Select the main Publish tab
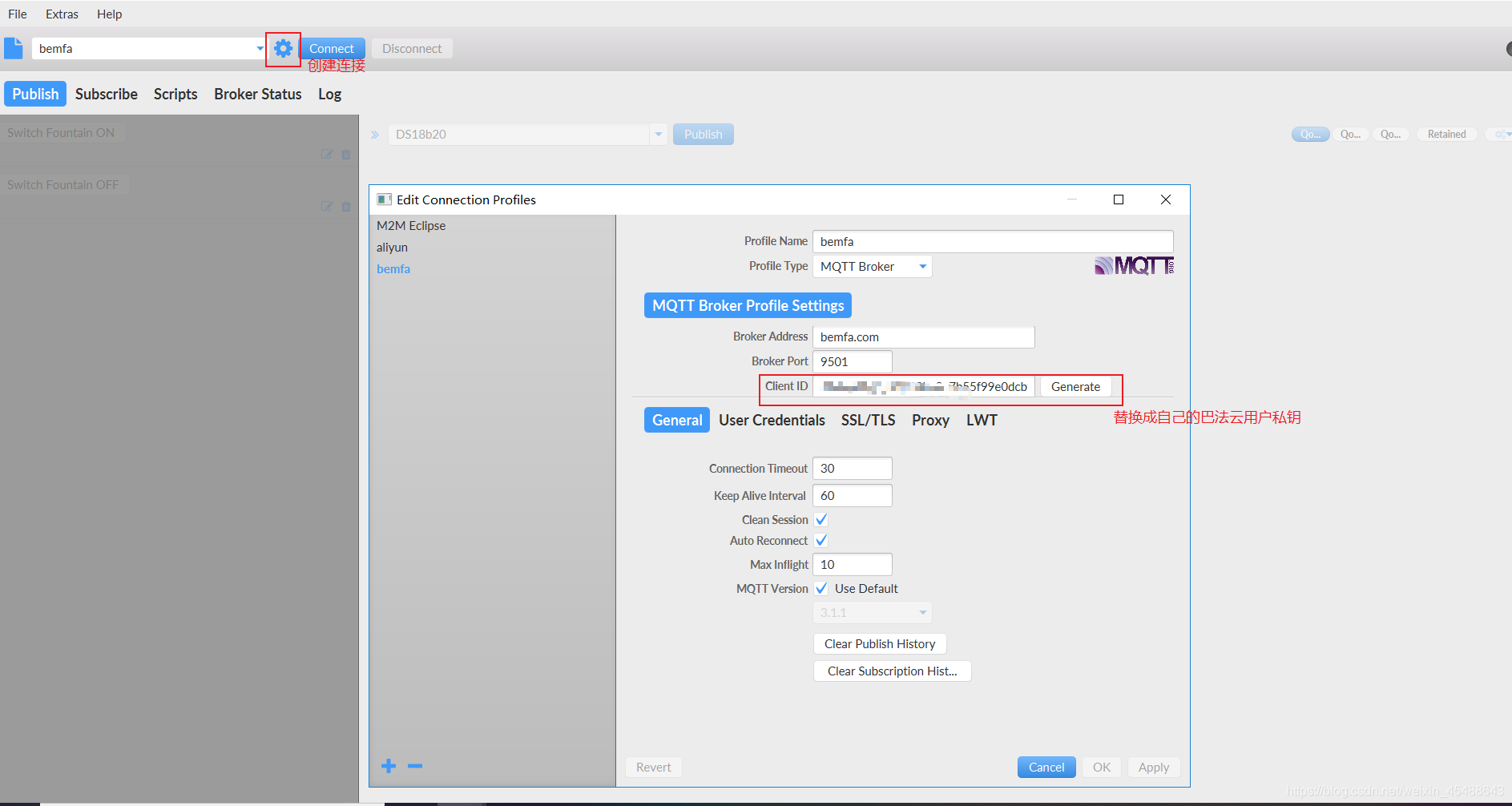 click(x=35, y=94)
